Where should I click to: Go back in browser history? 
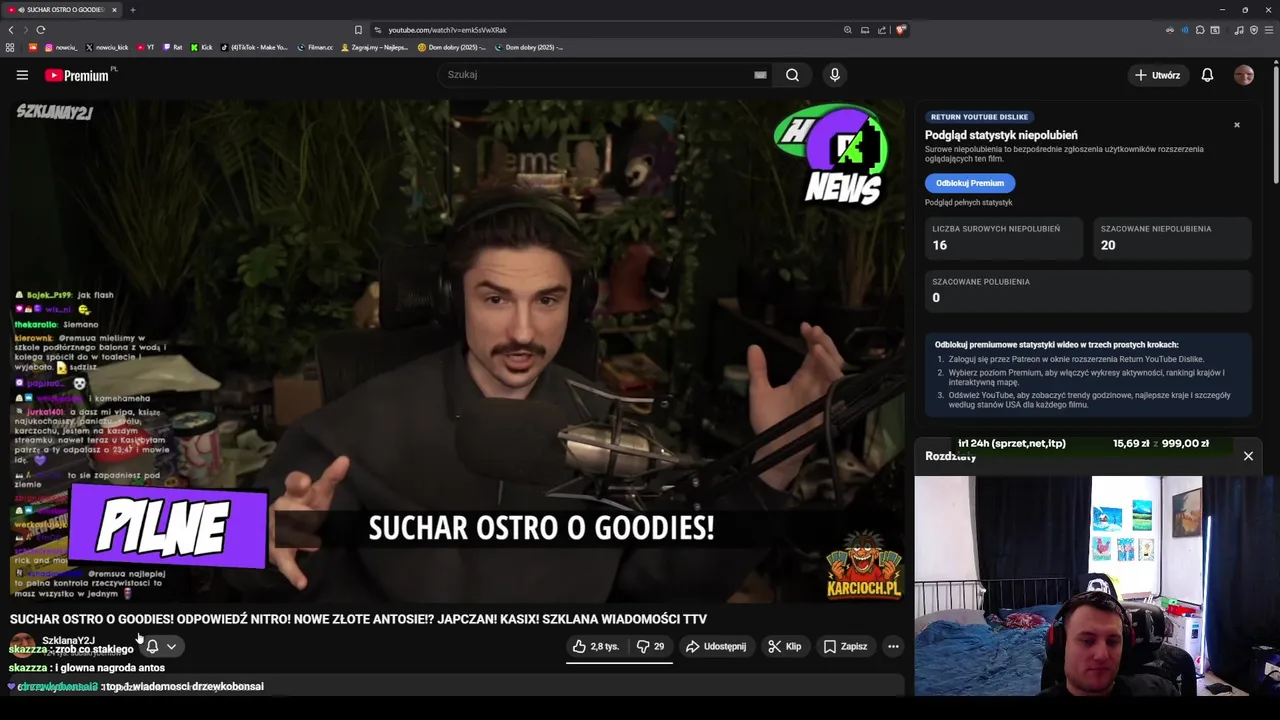(11, 30)
